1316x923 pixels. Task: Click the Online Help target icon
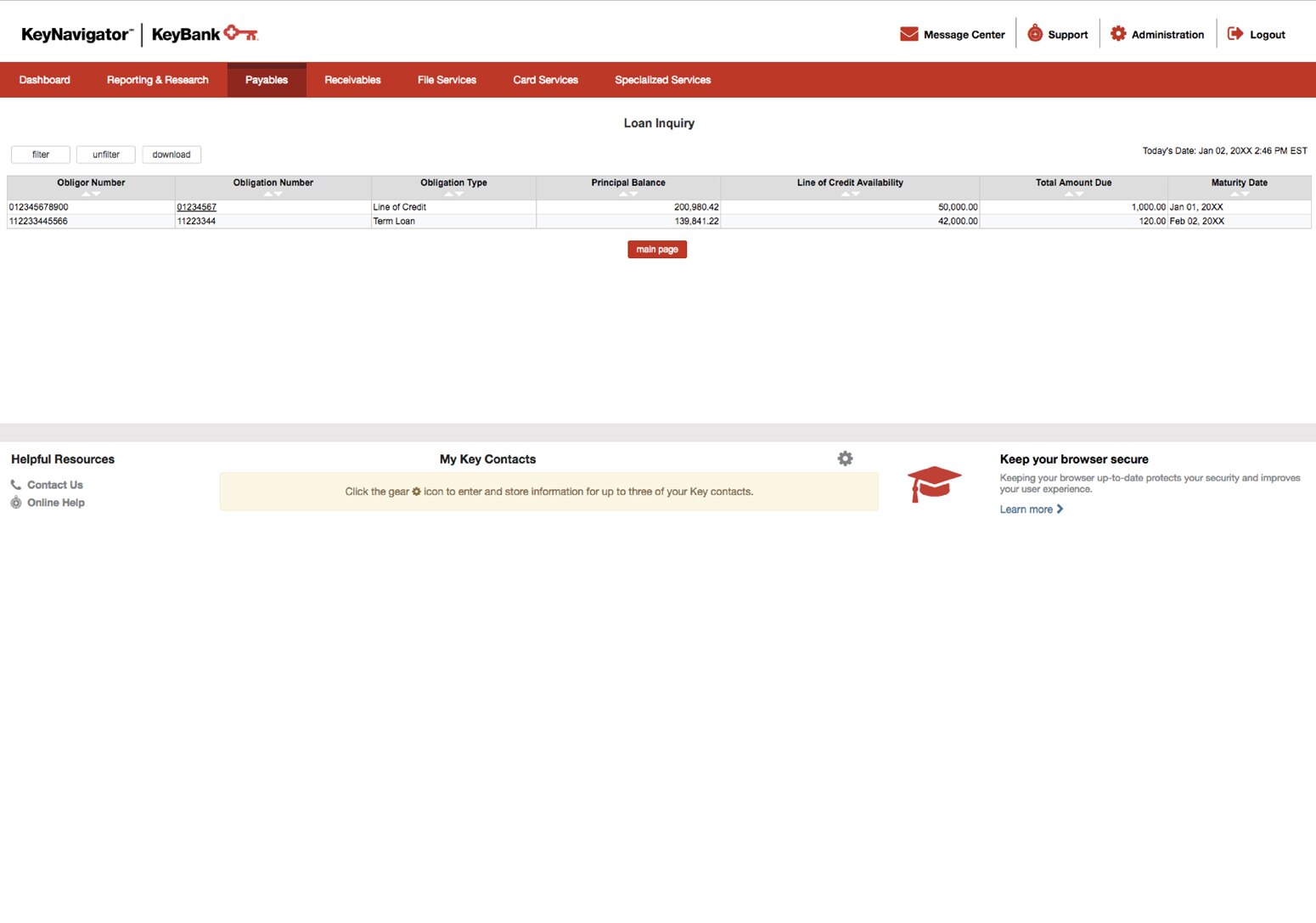15,502
